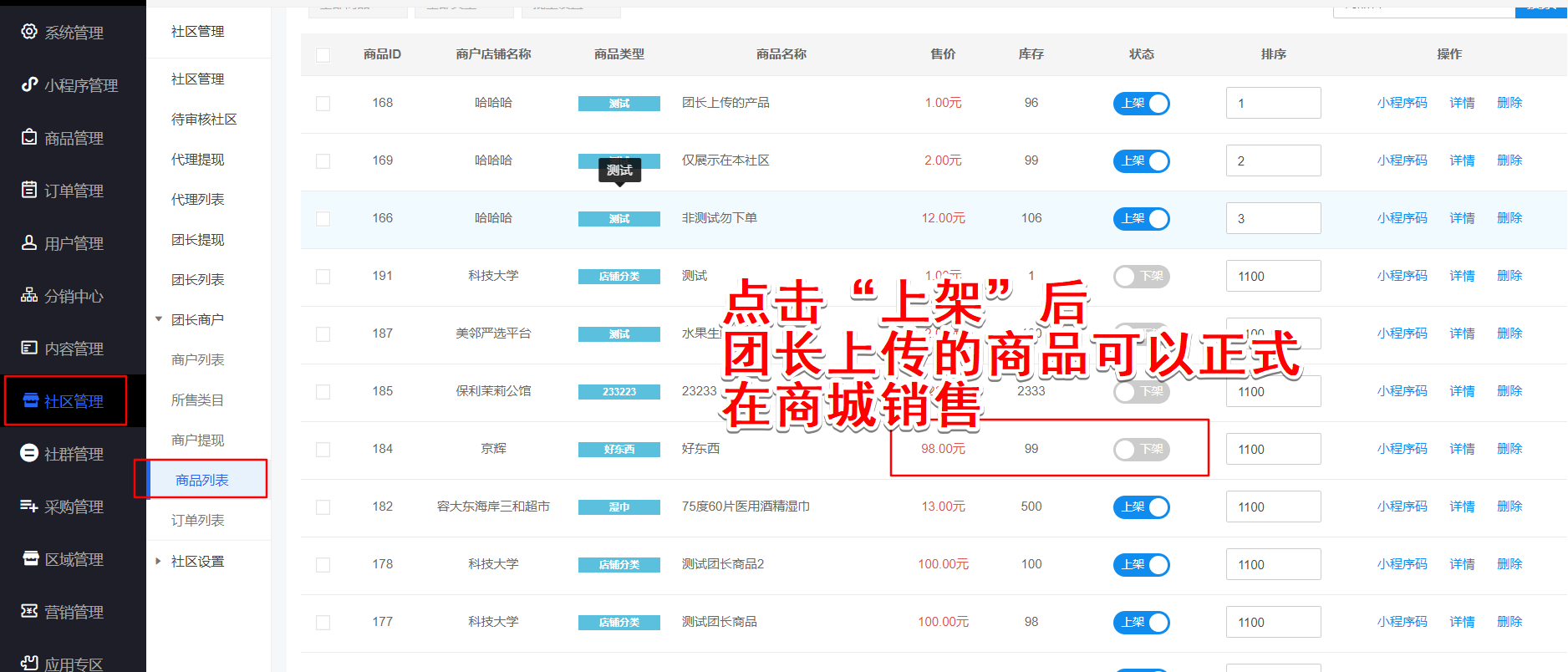Toggle 上架 switch for product 168
The image size is (1568, 672).
[x=1142, y=104]
